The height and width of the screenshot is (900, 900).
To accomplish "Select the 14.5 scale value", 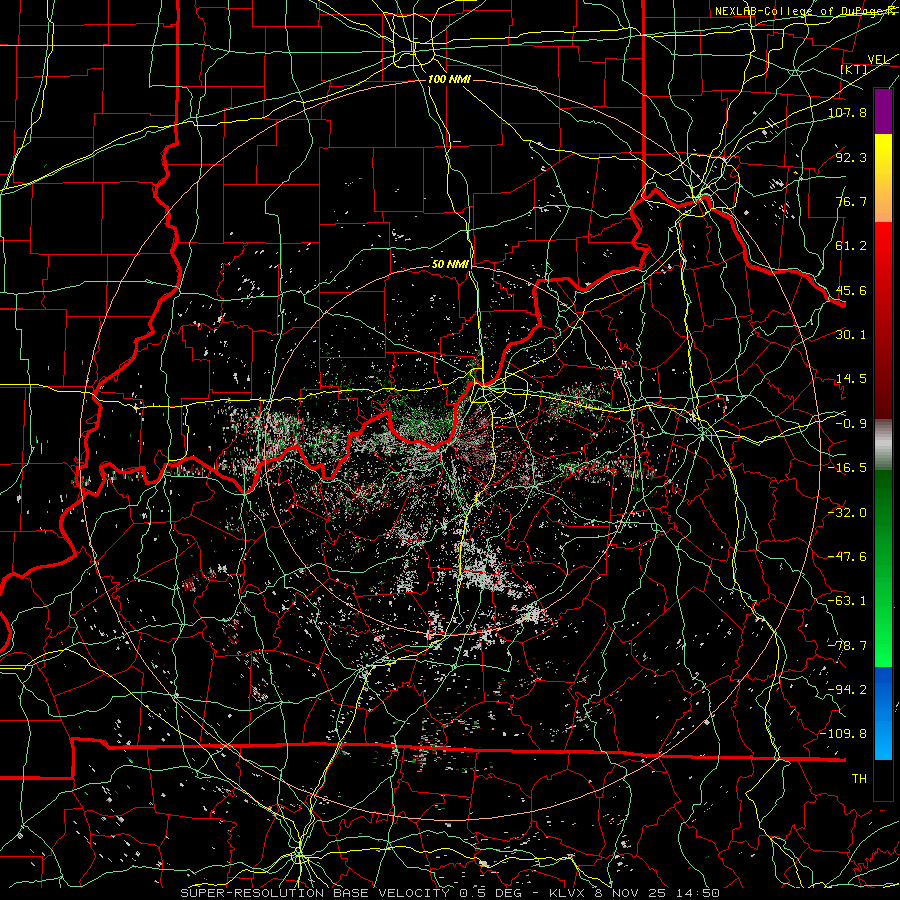I will tap(851, 379).
